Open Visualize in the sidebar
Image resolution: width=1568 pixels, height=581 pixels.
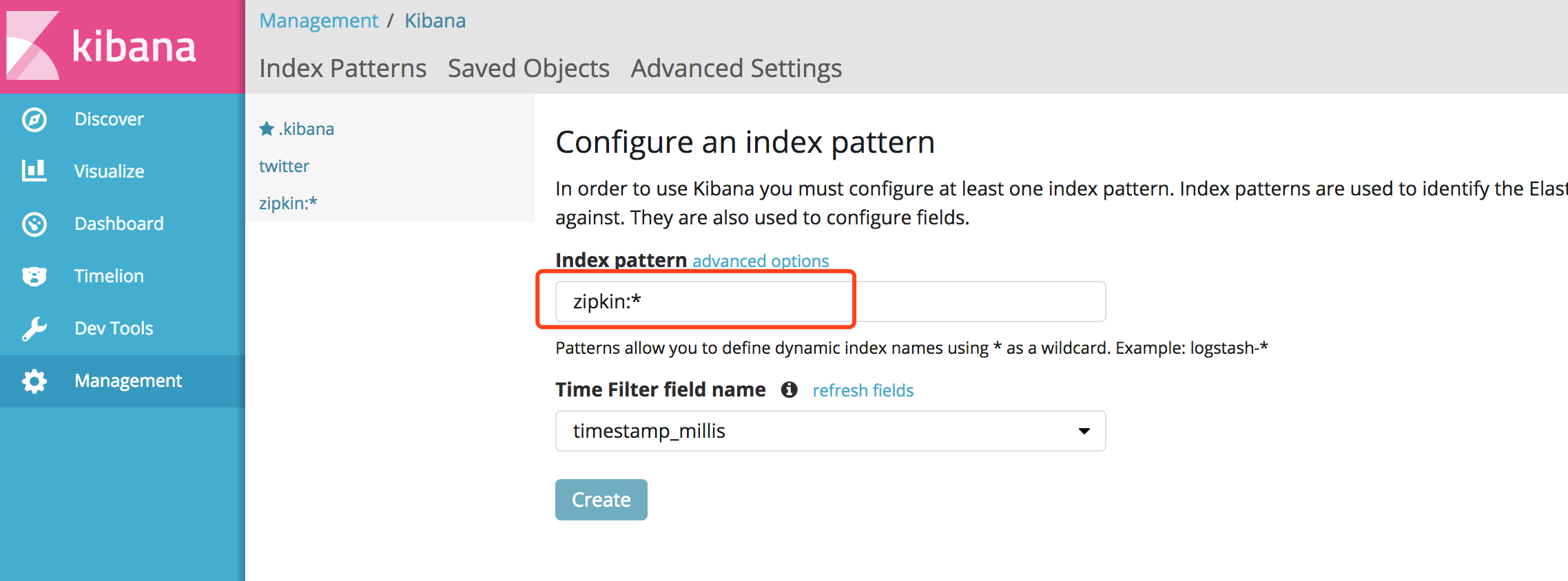tap(123, 171)
